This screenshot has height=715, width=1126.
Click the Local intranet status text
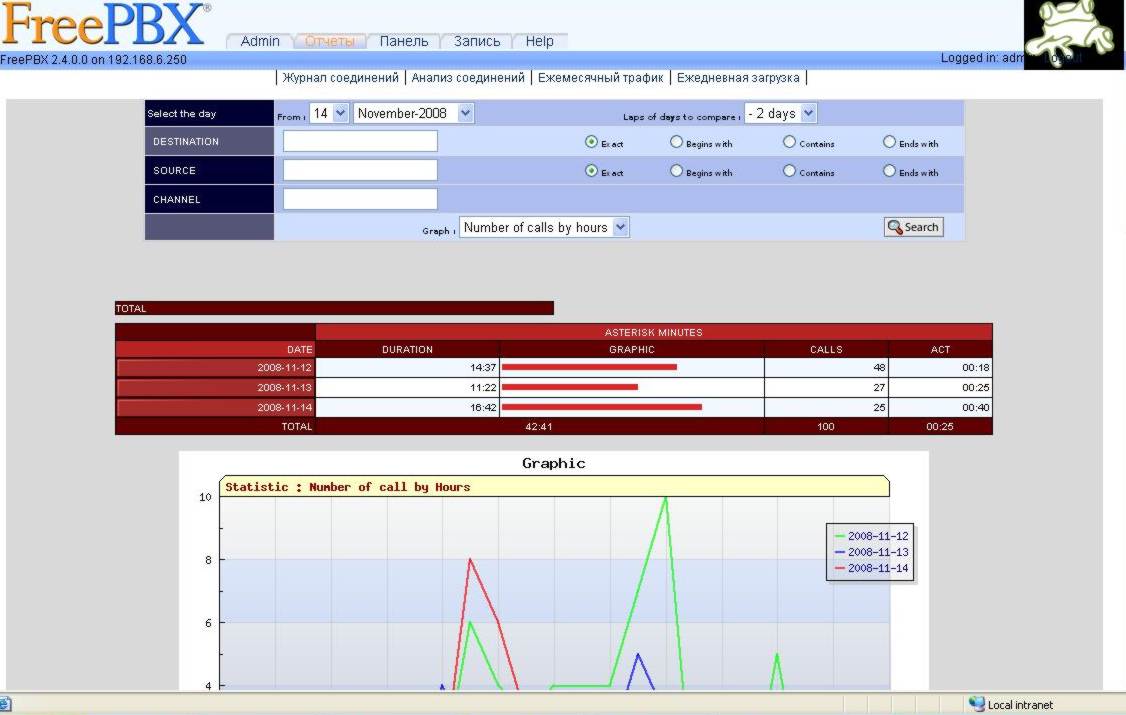tap(1020, 705)
